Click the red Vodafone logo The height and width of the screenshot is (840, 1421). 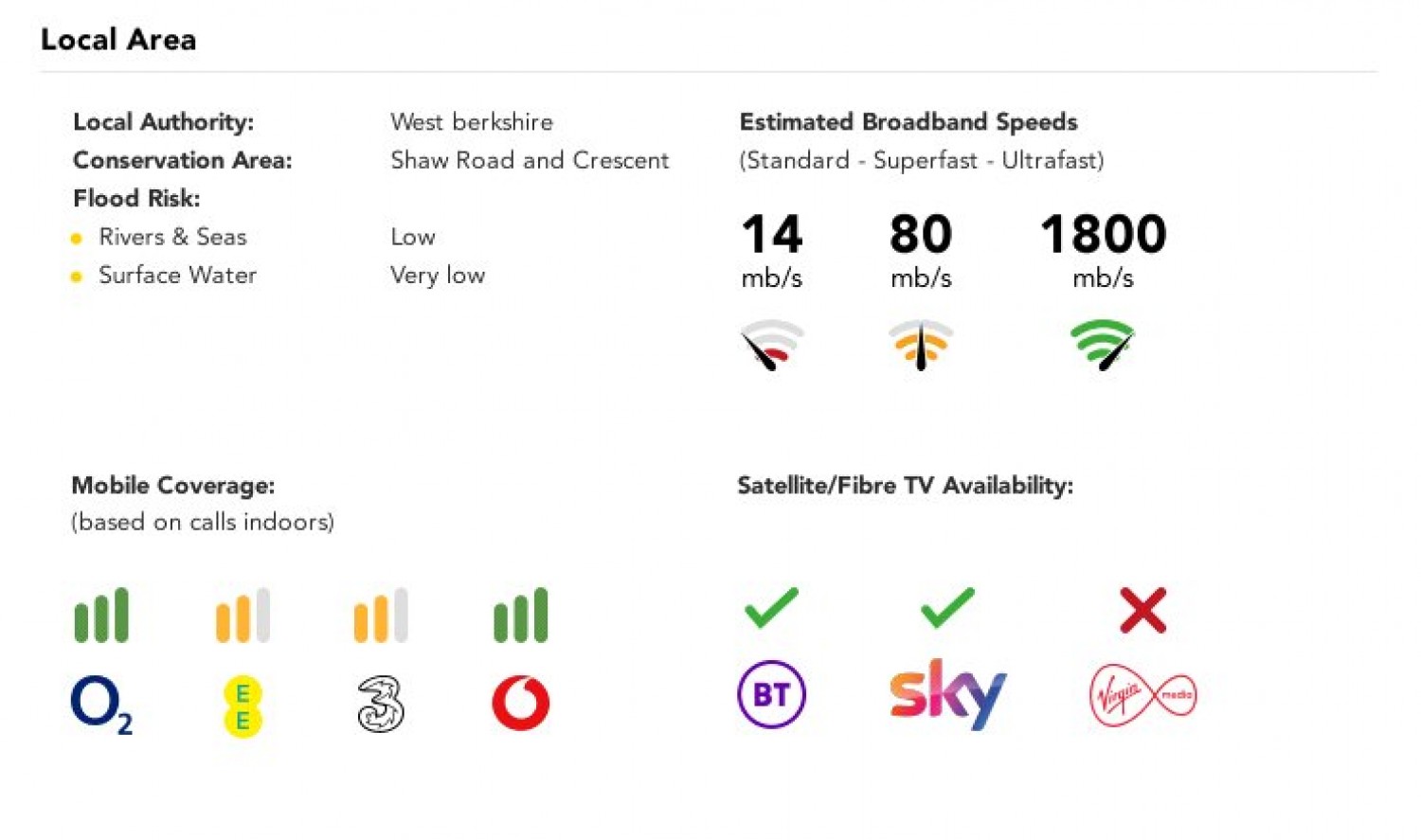click(x=520, y=704)
